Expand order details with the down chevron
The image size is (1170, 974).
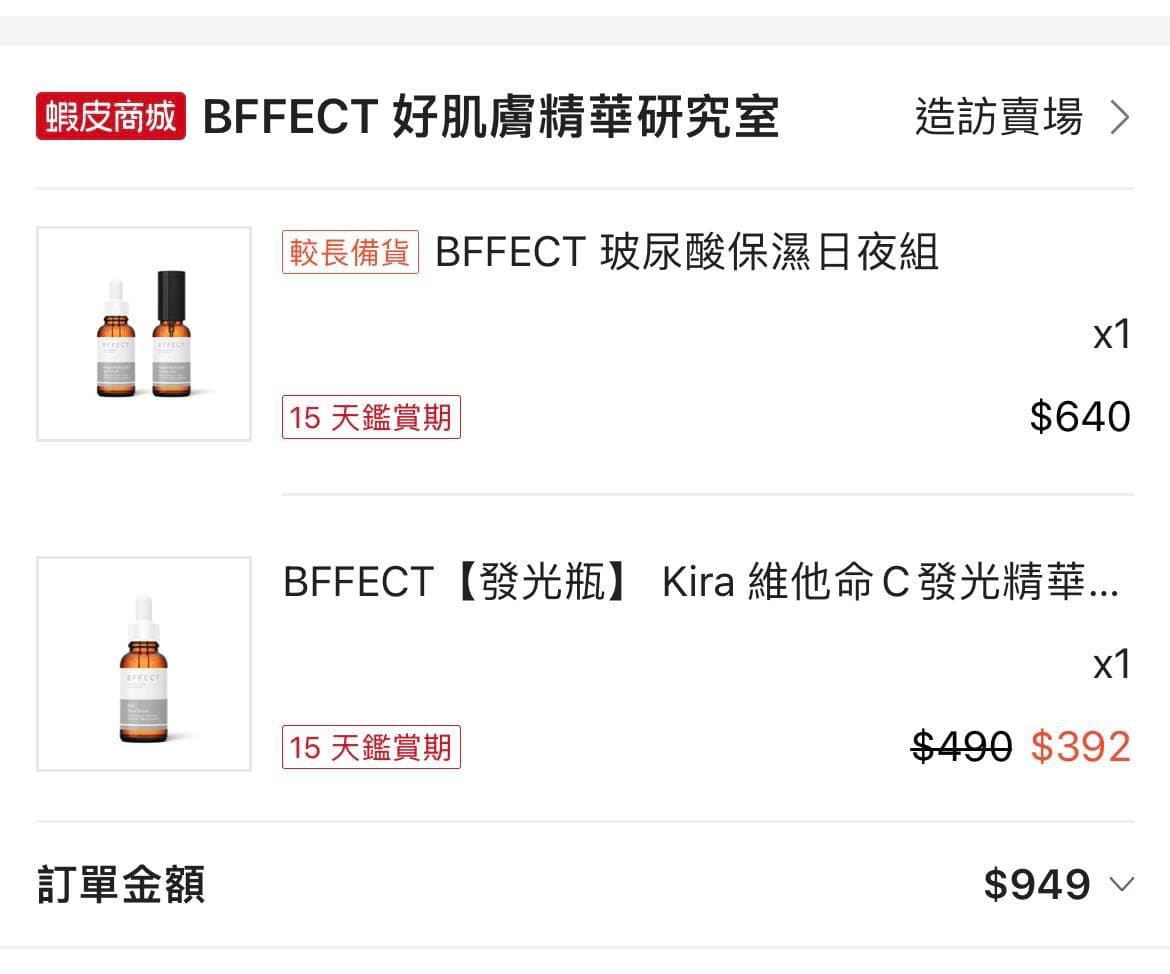[x=1122, y=885]
